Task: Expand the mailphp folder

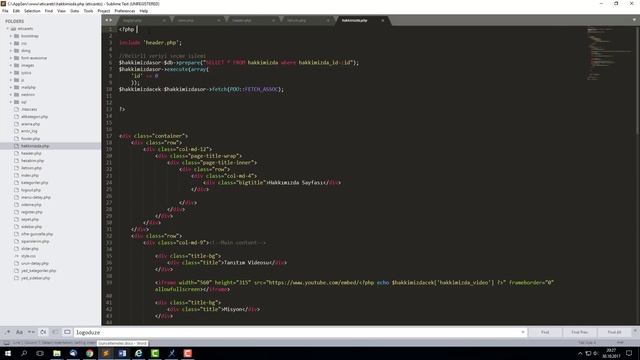Action: click(x=11, y=87)
